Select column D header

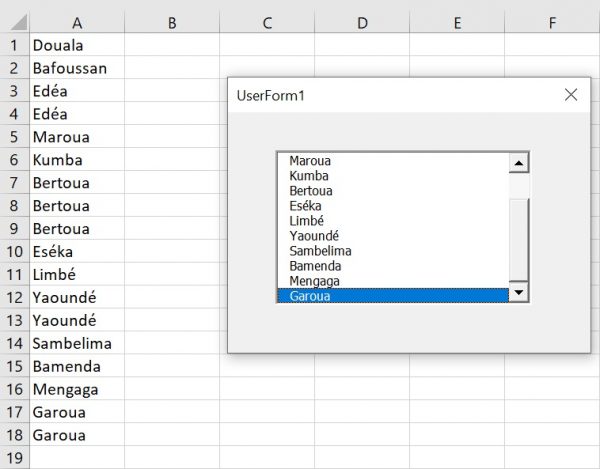pos(362,23)
